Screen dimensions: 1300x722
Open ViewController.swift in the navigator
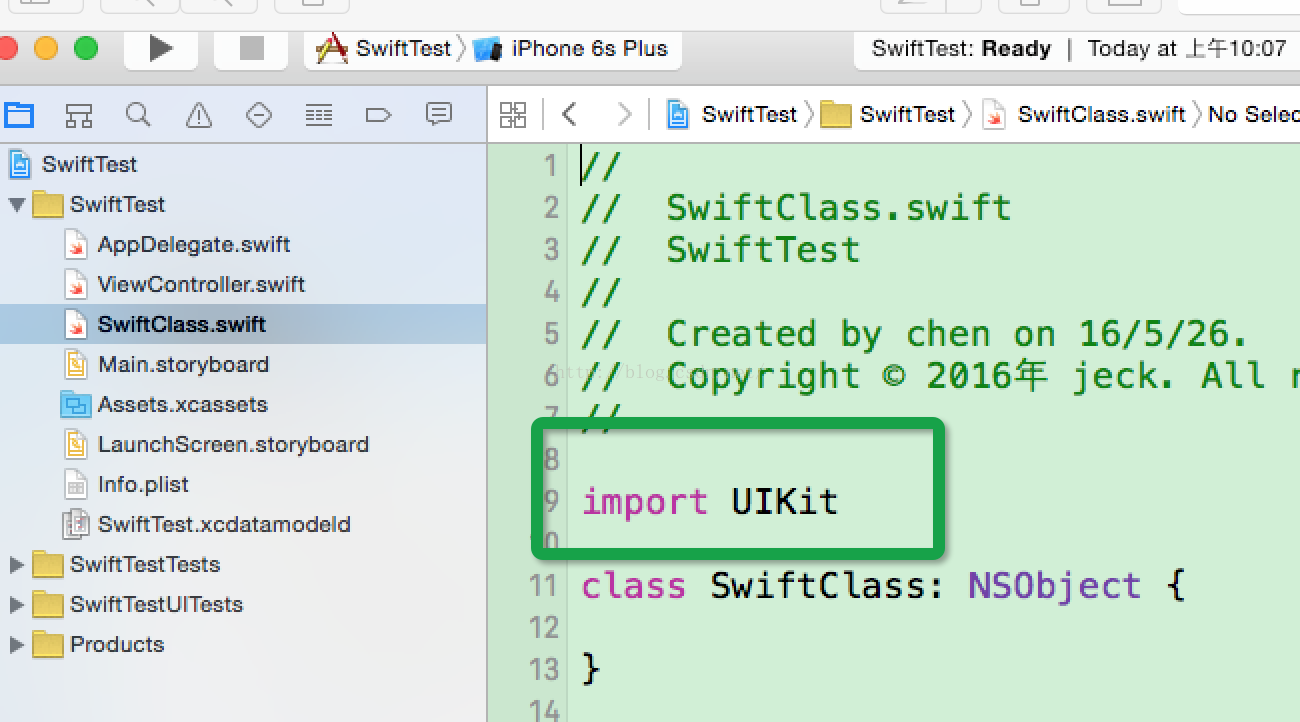pos(243,284)
